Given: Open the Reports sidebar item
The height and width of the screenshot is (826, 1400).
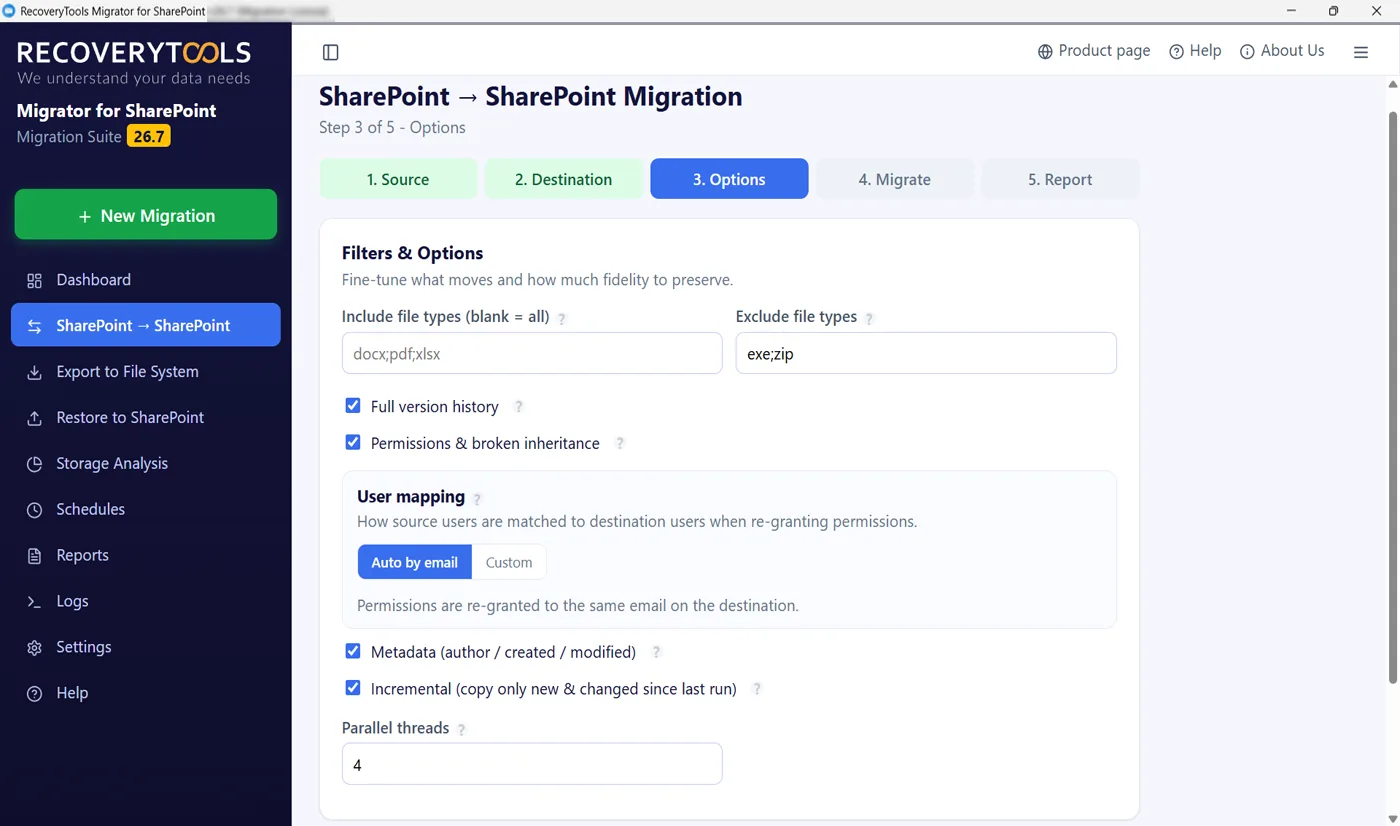Looking at the screenshot, I should (x=146, y=556).
